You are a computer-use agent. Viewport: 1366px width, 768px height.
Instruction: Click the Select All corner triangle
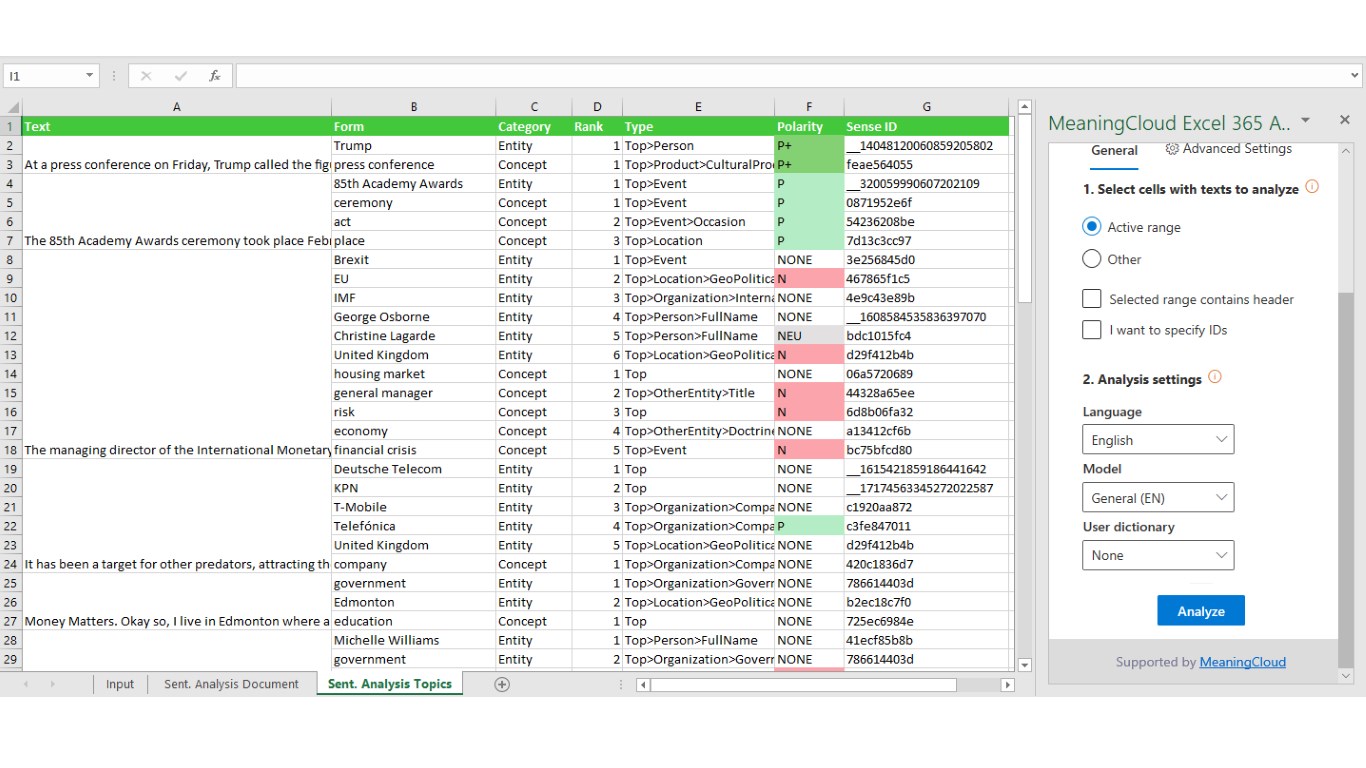(x=12, y=107)
